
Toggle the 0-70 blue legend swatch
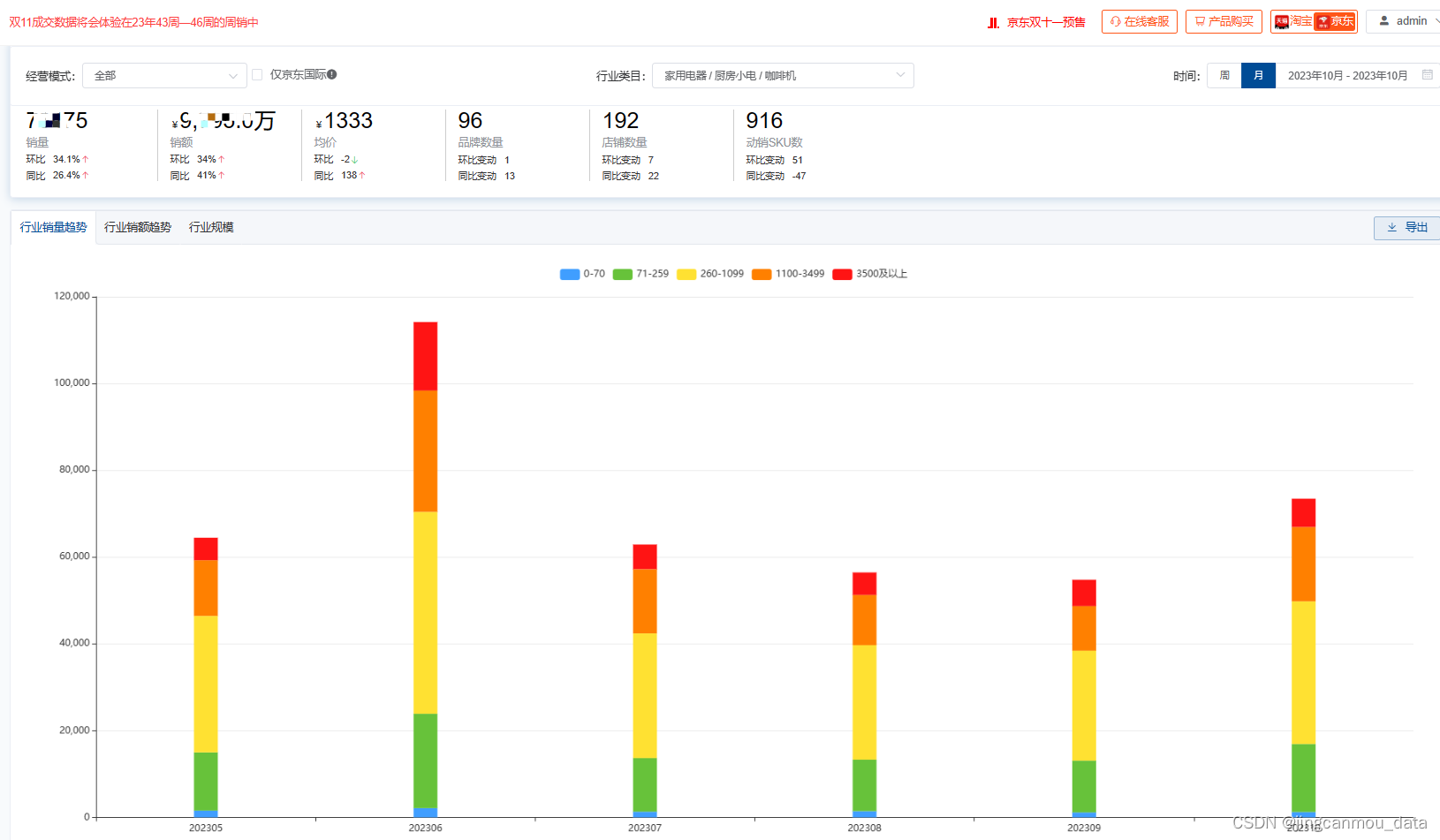570,275
